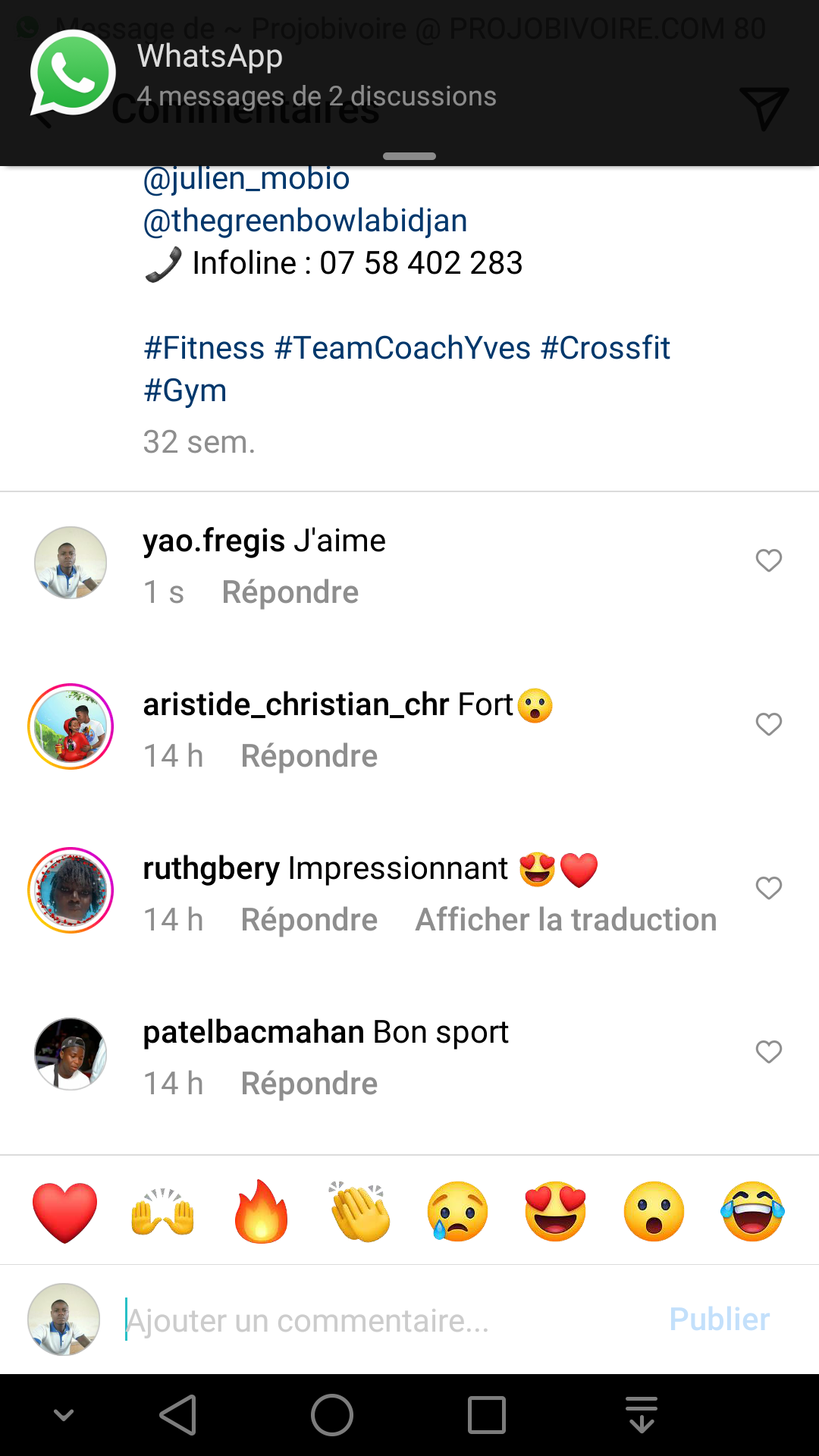The height and width of the screenshot is (1456, 819).
Task: Pull the notification drag handle
Action: click(x=409, y=156)
